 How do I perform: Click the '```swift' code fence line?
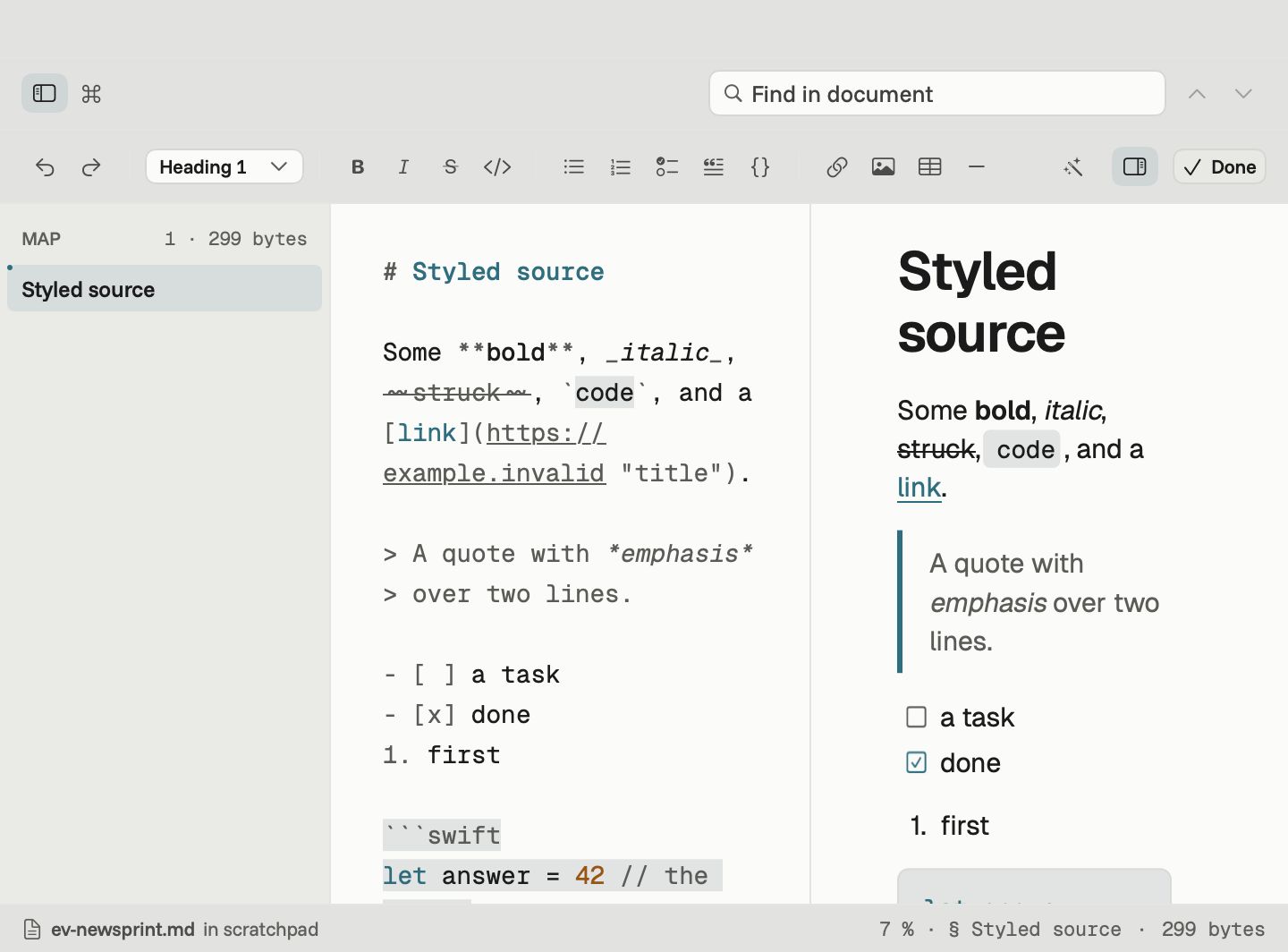tap(442, 836)
